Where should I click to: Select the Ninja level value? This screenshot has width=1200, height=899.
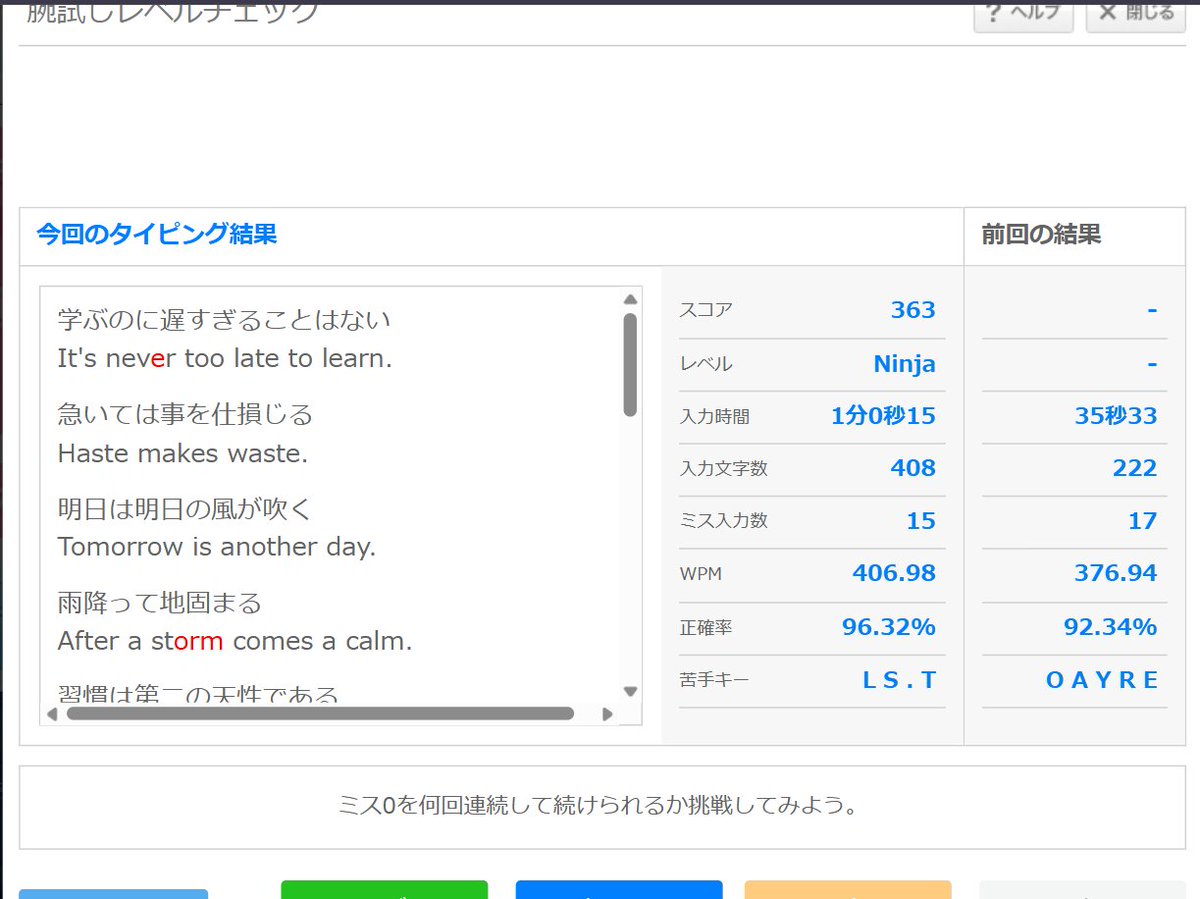[905, 363]
